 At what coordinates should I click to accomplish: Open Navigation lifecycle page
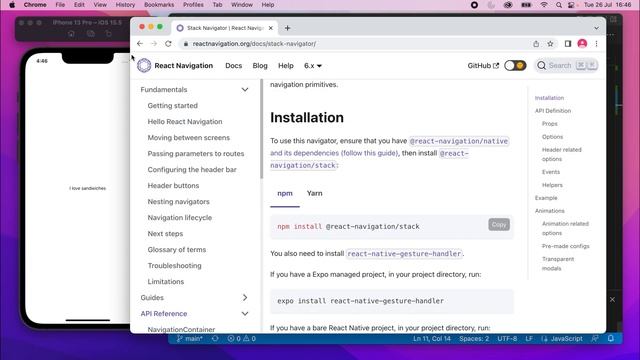coord(180,218)
